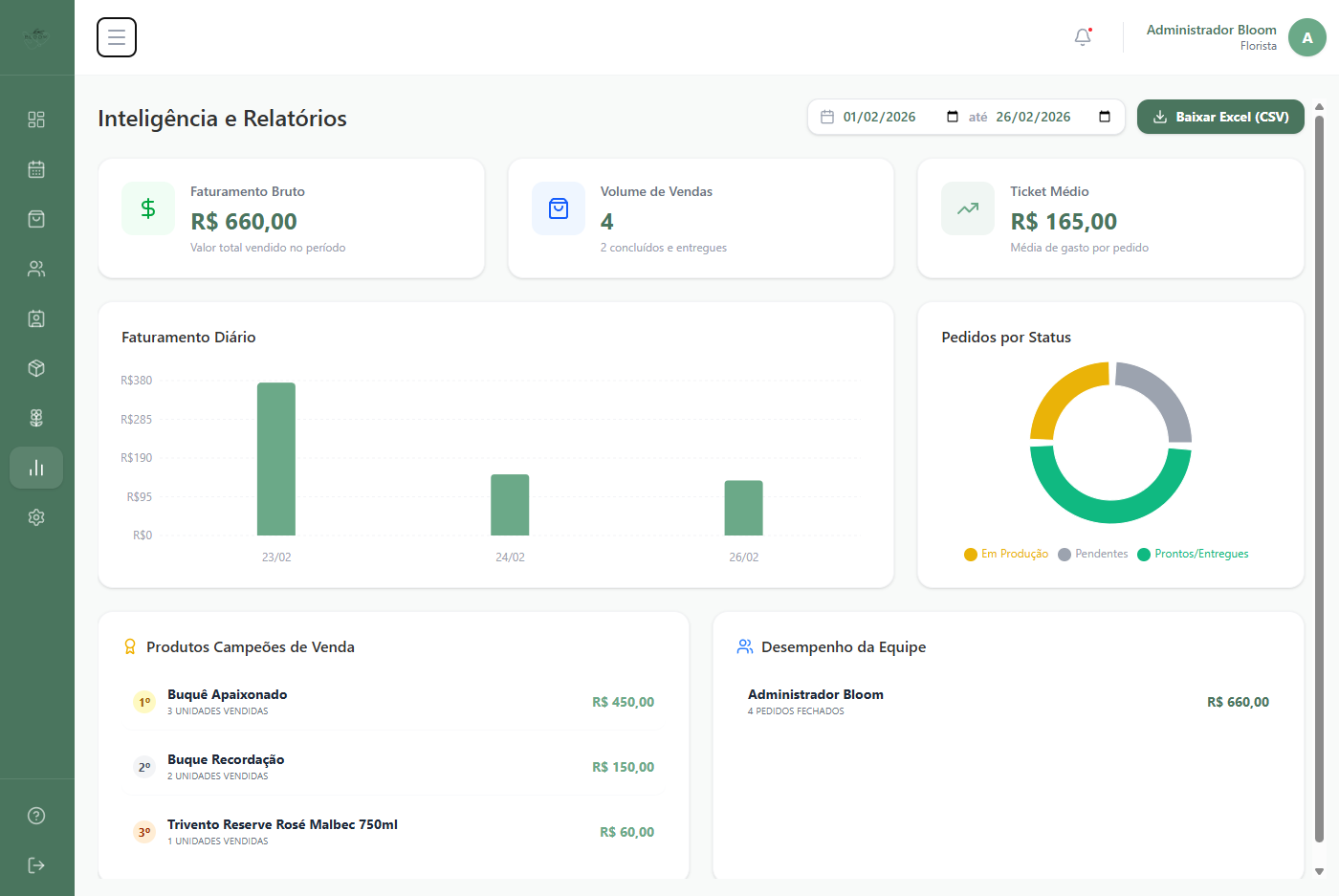Open start date calendar picker for 01/02/2026
This screenshot has width=1339, height=896.
click(953, 117)
